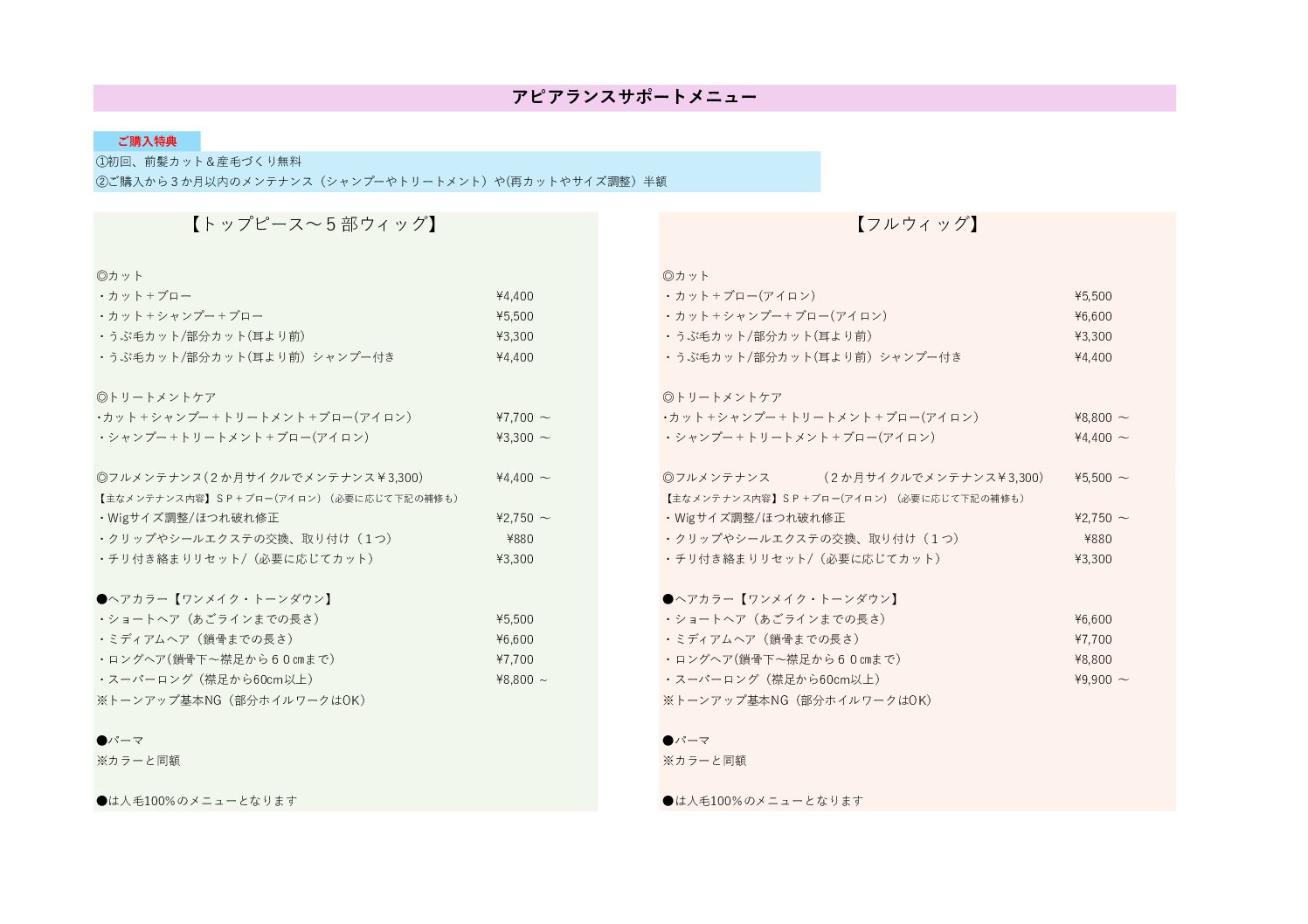
Task: Click "◎カット" under the トップピース heading
Action: click(x=120, y=276)
